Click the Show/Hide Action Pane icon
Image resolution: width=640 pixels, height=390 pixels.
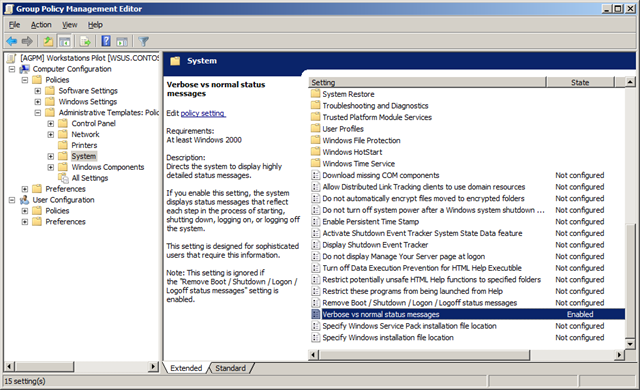(122, 41)
